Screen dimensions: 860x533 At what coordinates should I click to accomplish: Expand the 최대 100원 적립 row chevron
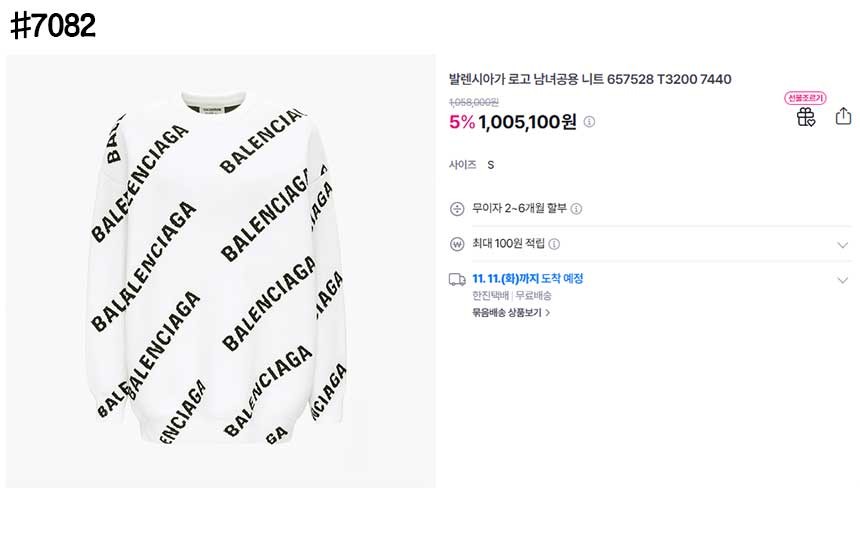click(x=842, y=244)
